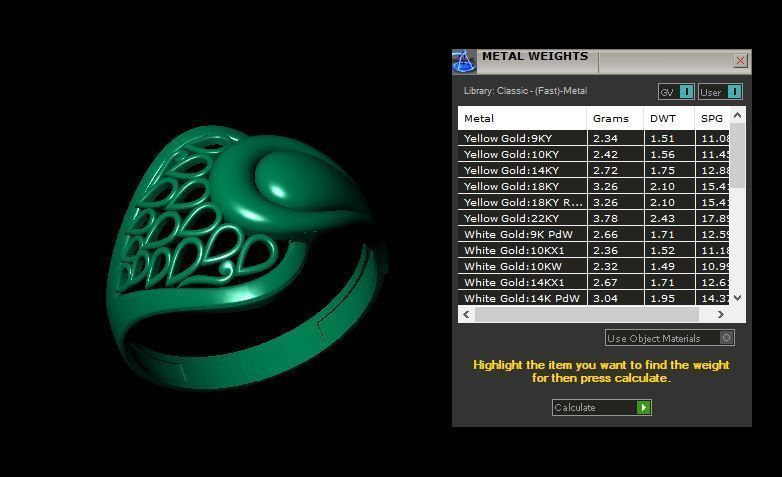Viewport: 782px width, 477px height.
Task: Toggle the User library switch
Action: (x=720, y=92)
